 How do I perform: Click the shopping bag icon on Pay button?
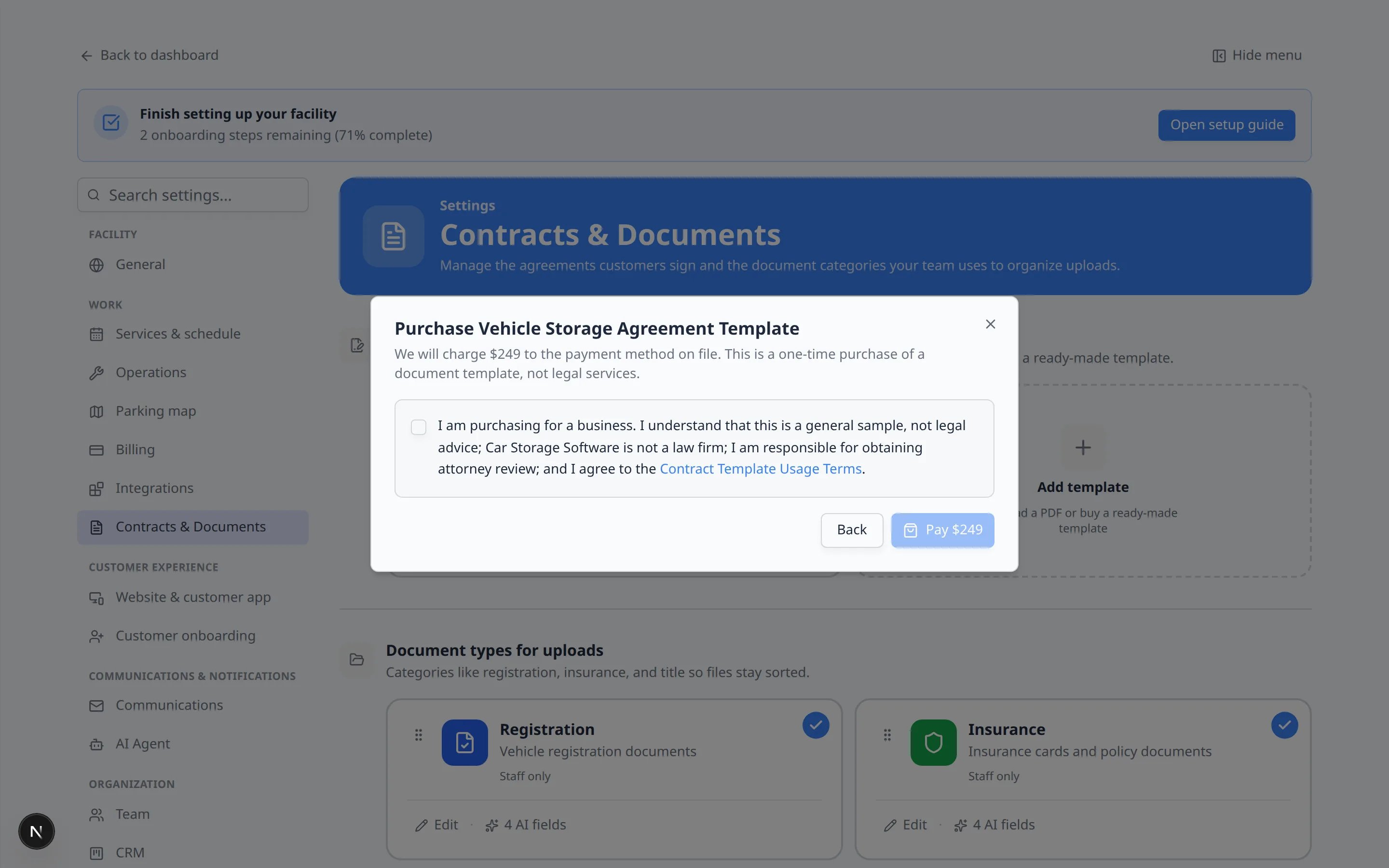click(910, 530)
